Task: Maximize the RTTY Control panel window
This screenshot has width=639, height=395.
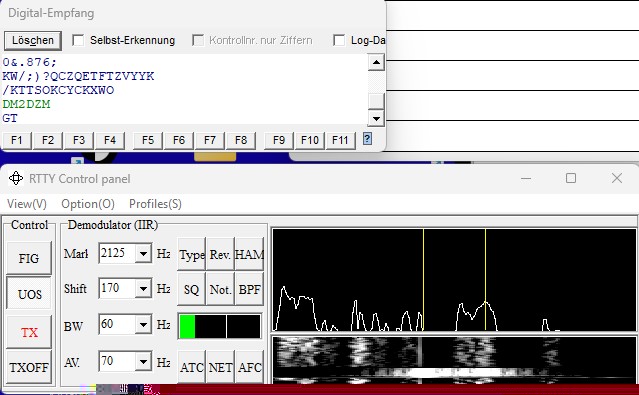Action: click(571, 178)
